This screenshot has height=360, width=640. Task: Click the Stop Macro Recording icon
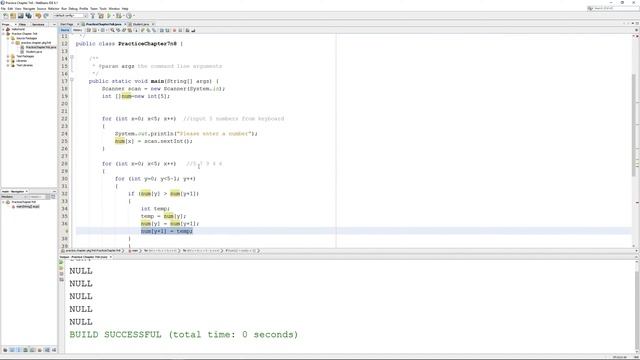click(180, 30)
